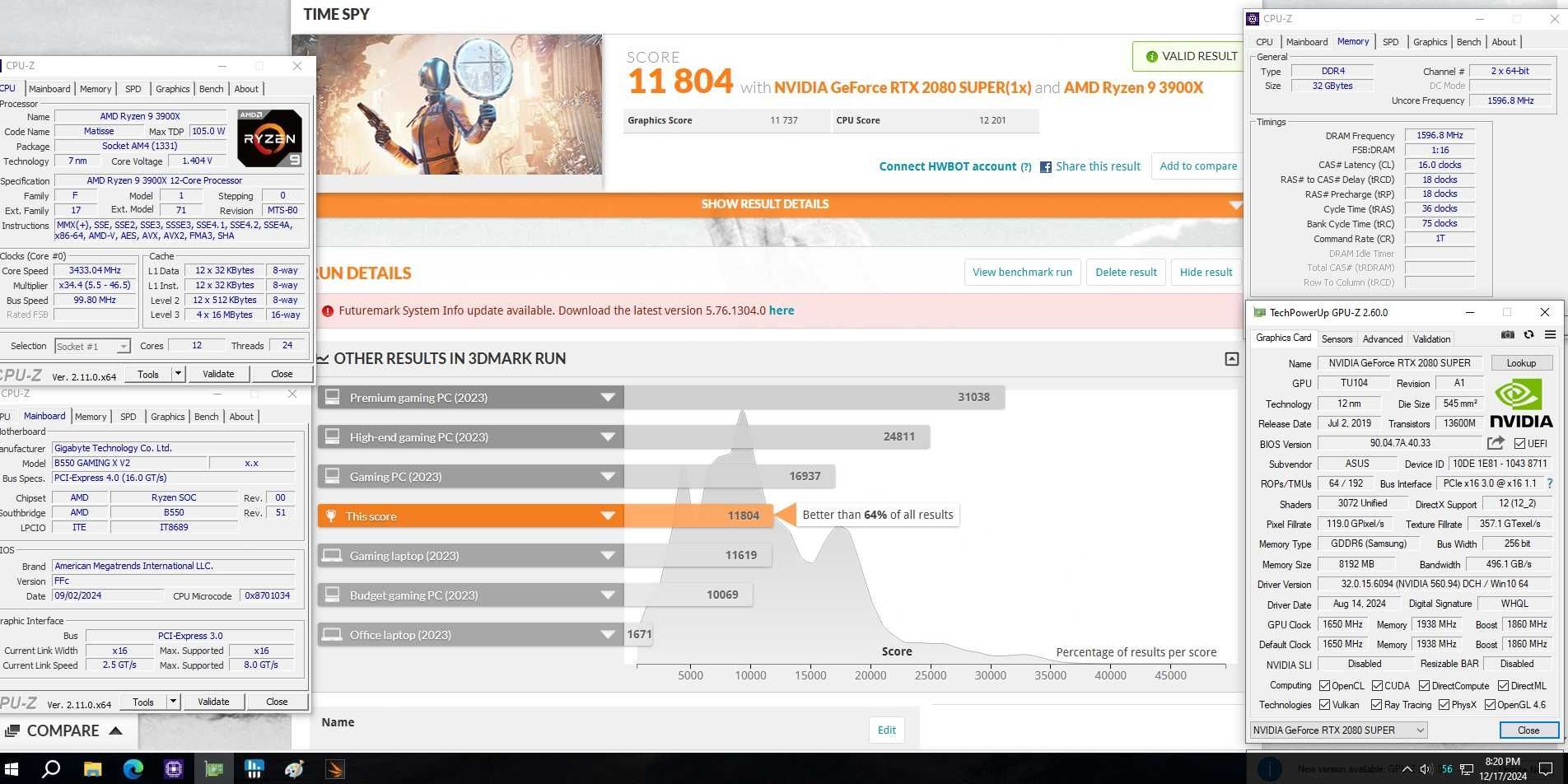Viewport: 1568px width, 784px height.
Task: Open Bench tab in the top-left CPU-Z window
Action: [211, 89]
